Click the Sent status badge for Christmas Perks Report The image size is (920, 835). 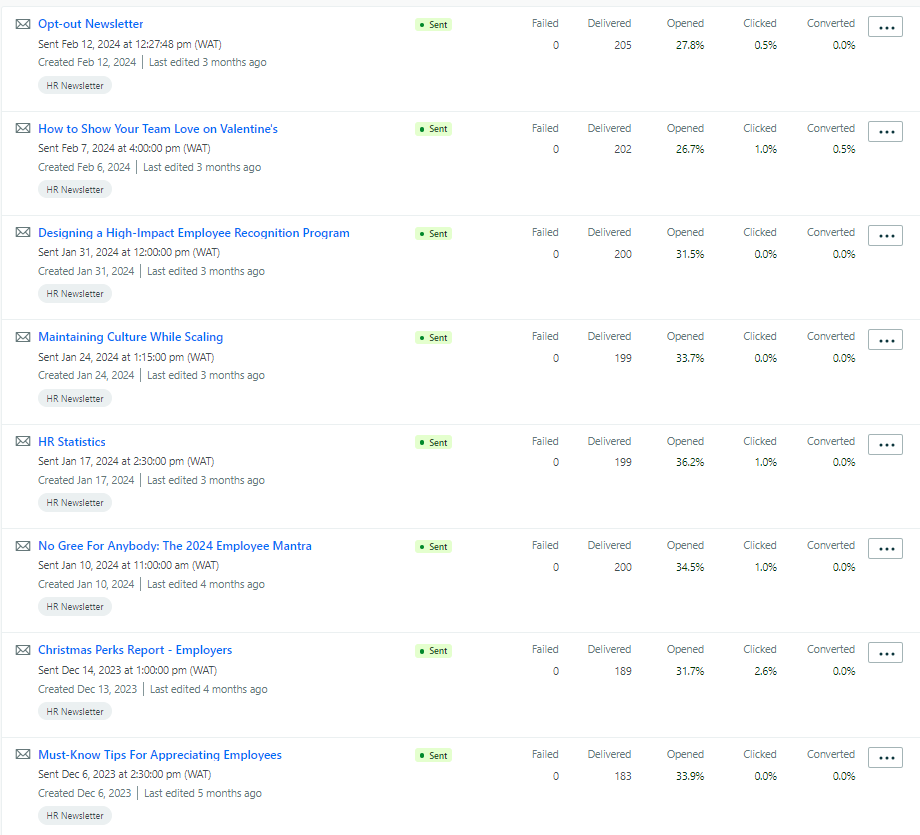click(x=434, y=651)
